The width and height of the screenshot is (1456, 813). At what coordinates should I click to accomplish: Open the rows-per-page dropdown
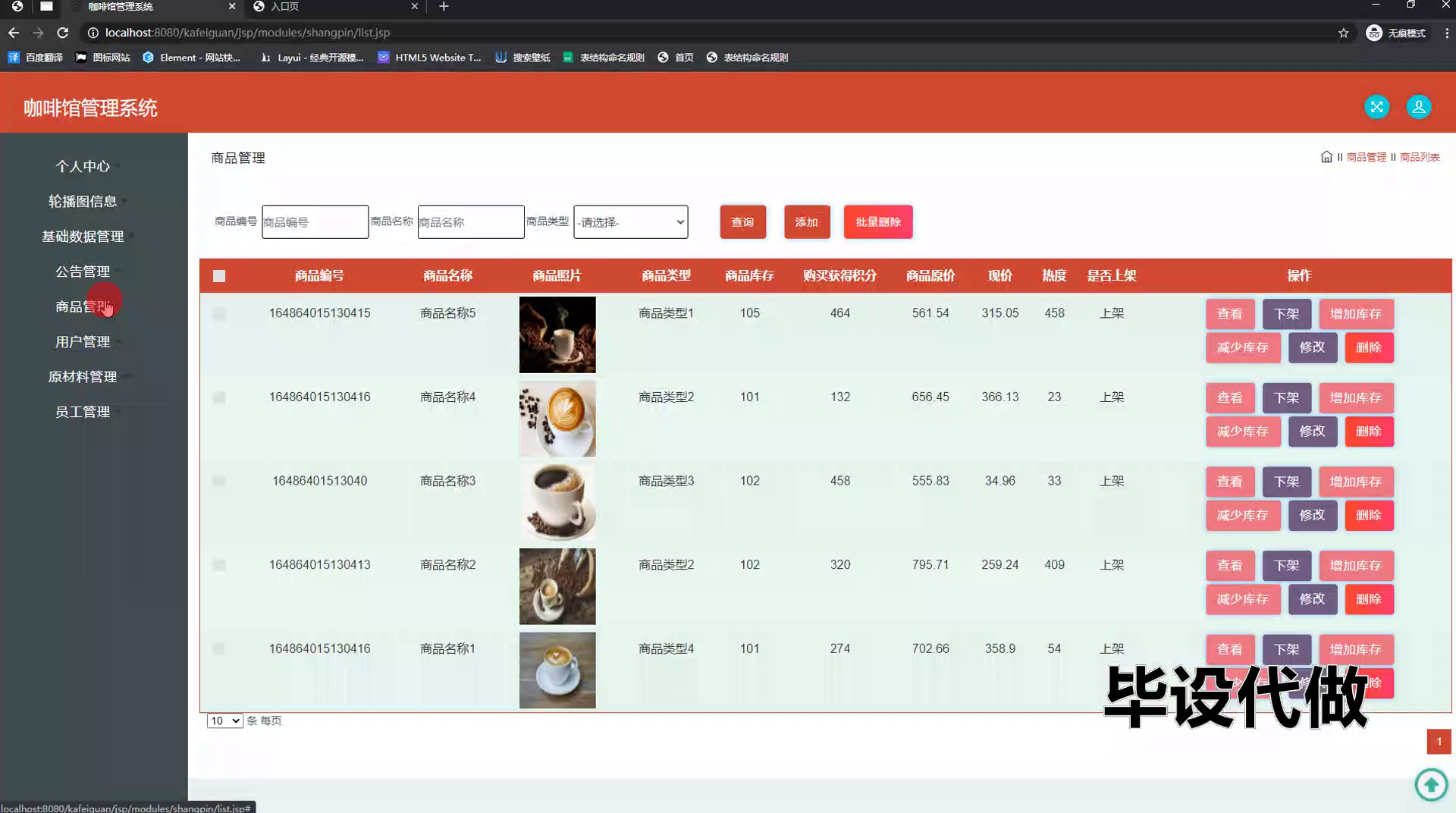[x=224, y=720]
